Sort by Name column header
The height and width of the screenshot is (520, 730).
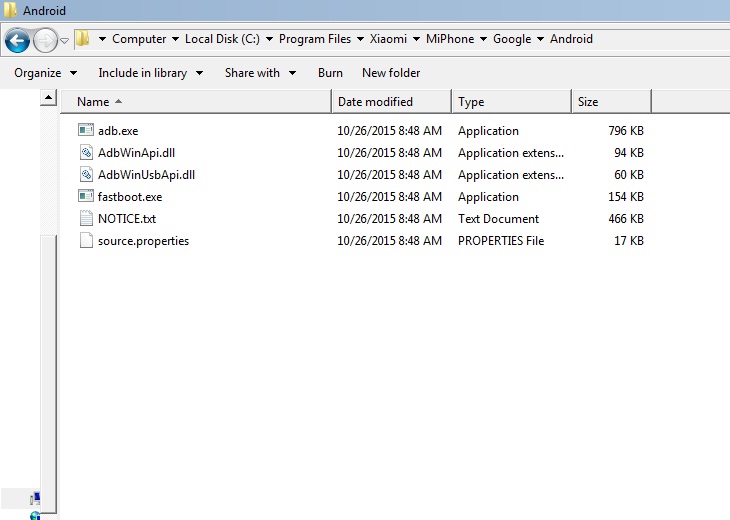click(196, 101)
